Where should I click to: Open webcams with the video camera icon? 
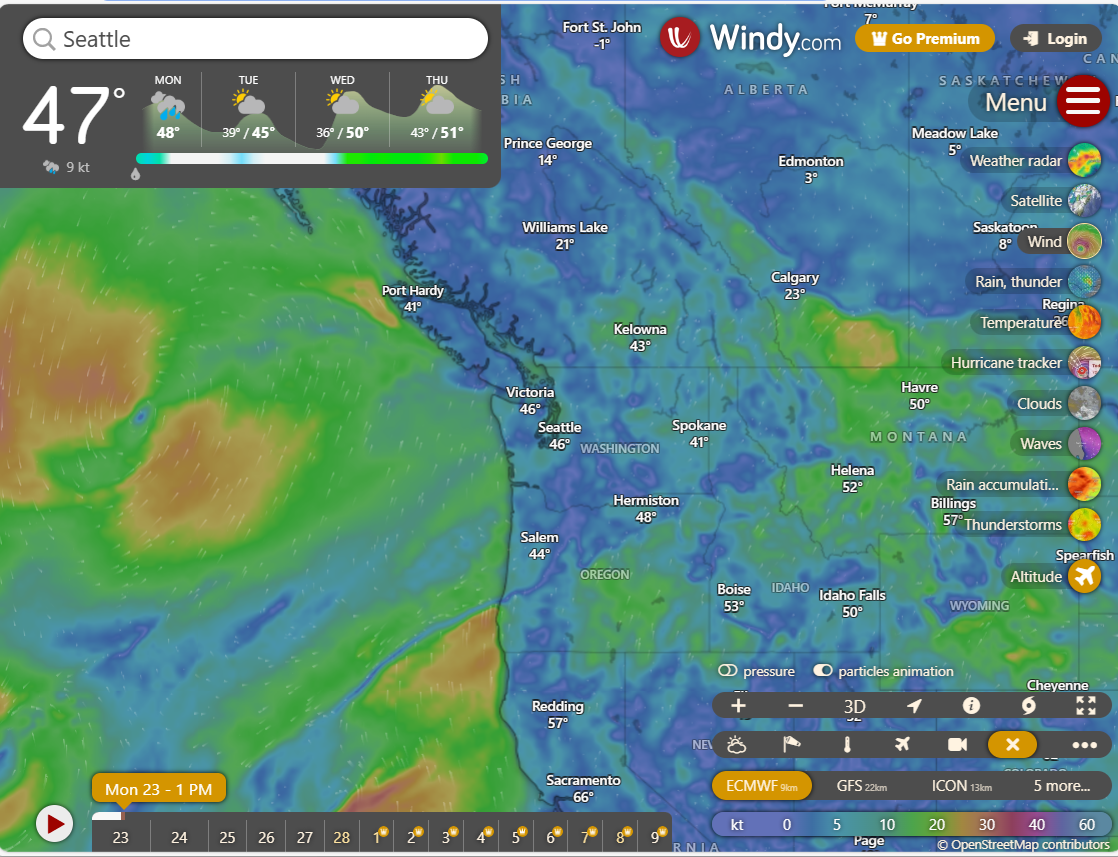[957, 745]
